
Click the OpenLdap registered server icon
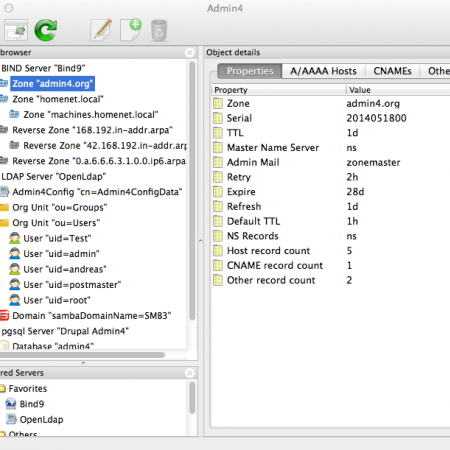[x=11, y=419]
